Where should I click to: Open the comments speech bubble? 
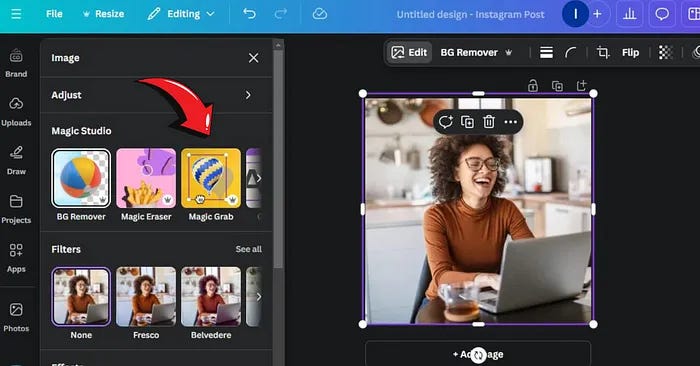tap(662, 14)
